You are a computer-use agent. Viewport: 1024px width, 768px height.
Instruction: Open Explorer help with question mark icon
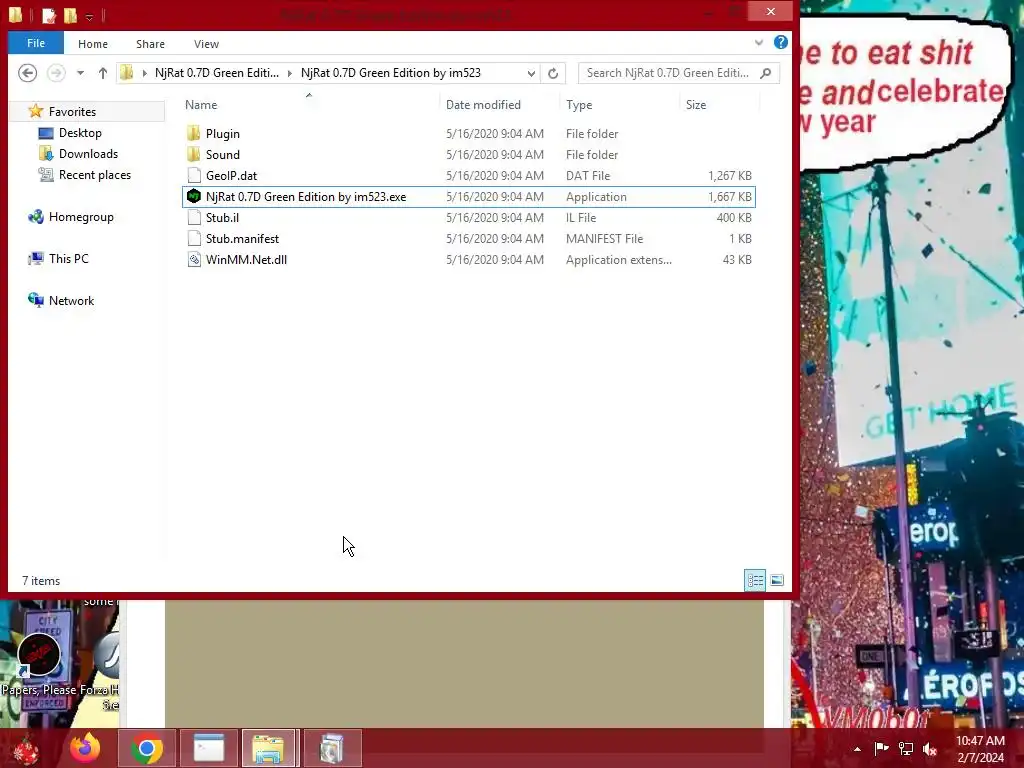click(780, 42)
